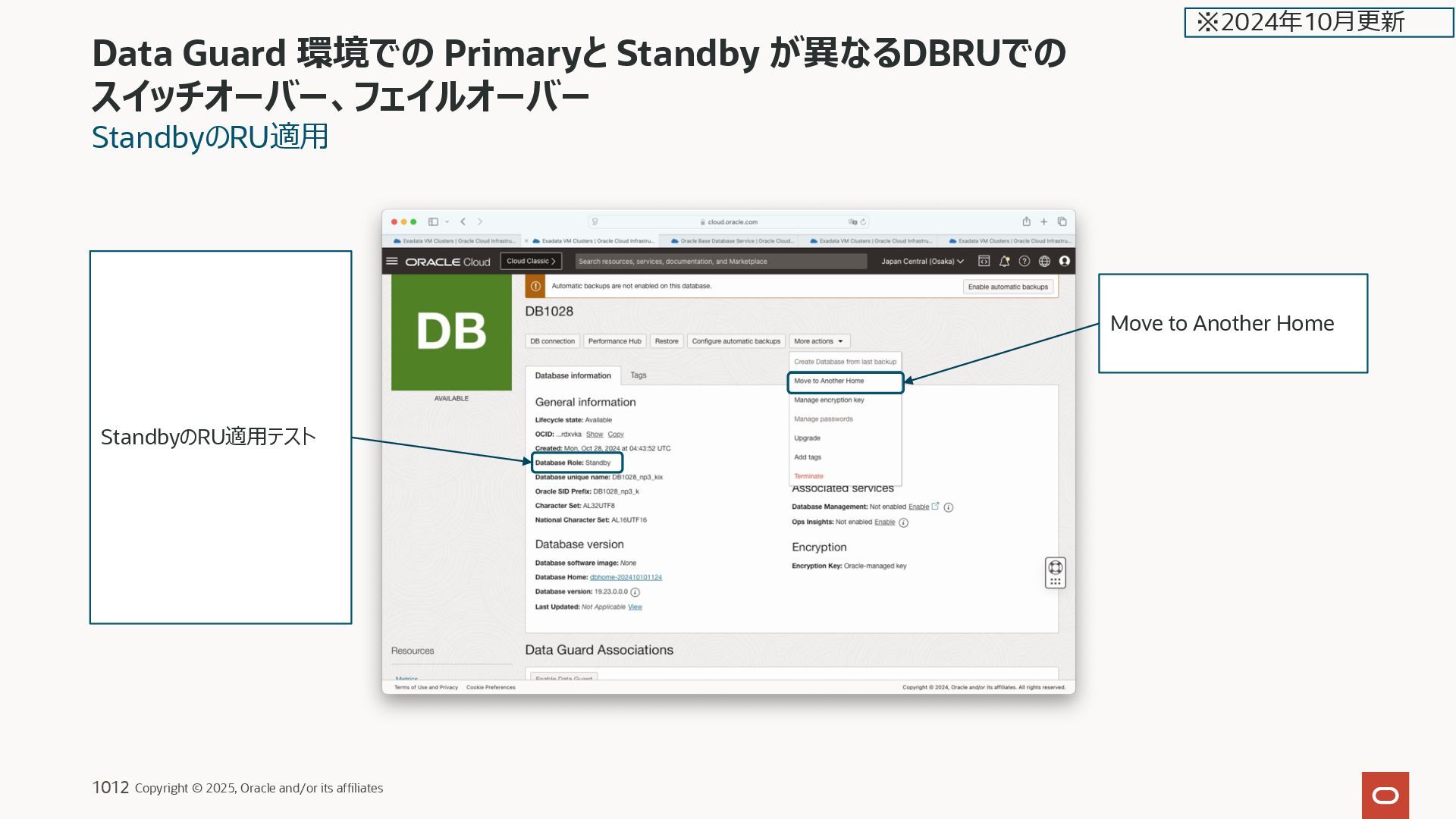Click the Enable automatic backups button
Viewport: 1456px width, 819px height.
tap(1008, 287)
